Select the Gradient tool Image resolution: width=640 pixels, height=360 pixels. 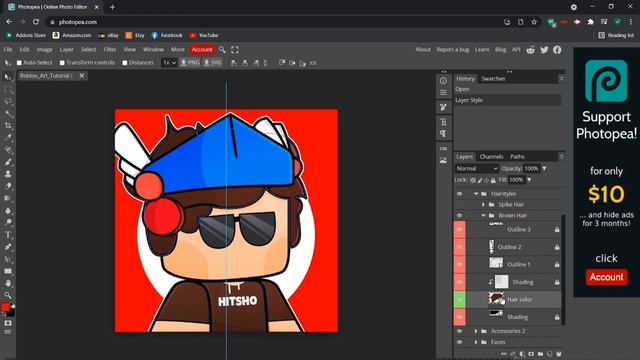(8, 198)
